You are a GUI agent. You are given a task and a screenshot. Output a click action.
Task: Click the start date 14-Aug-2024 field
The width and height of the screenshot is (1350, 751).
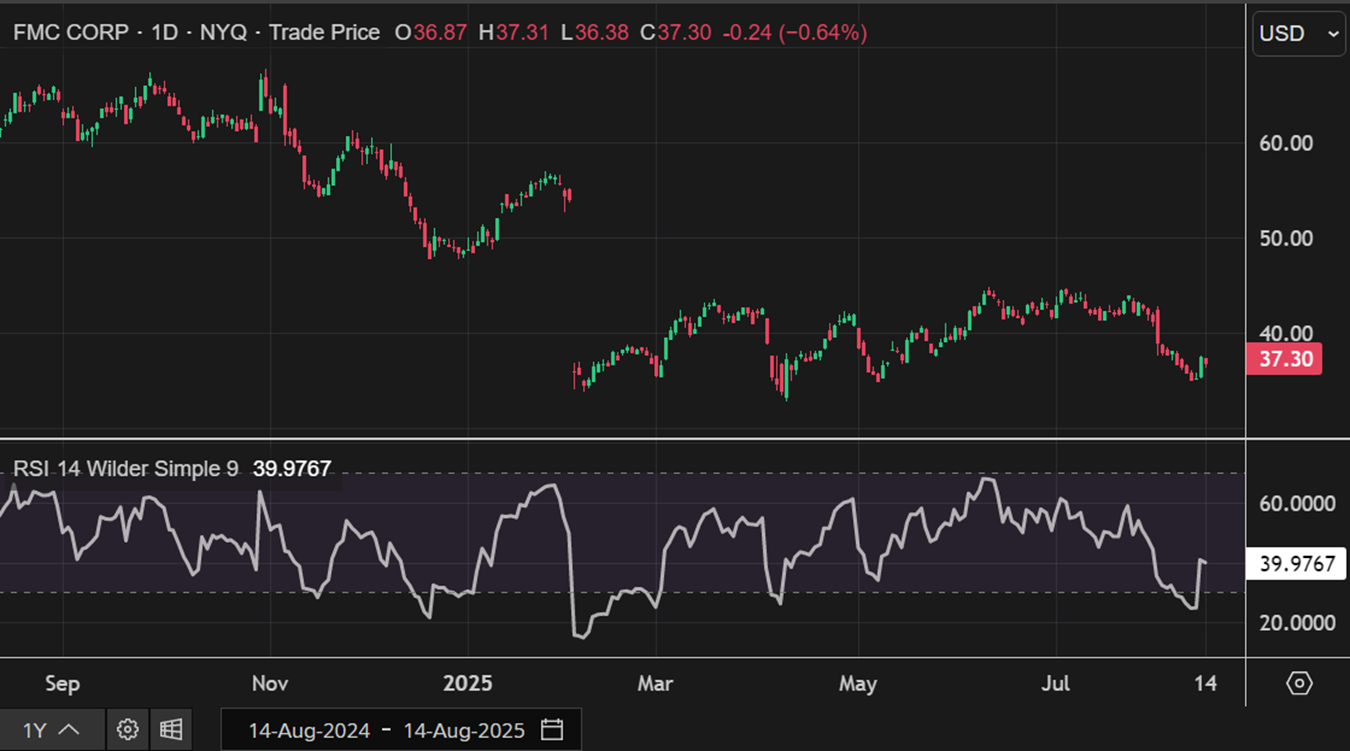(309, 730)
